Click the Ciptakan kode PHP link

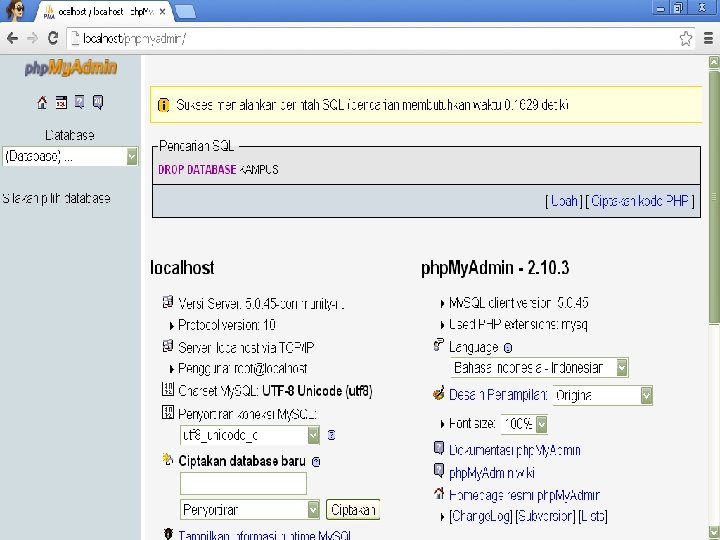pos(640,201)
